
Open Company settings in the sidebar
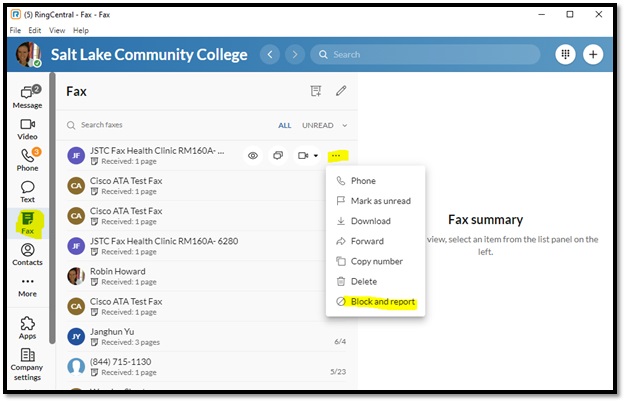click(27, 364)
